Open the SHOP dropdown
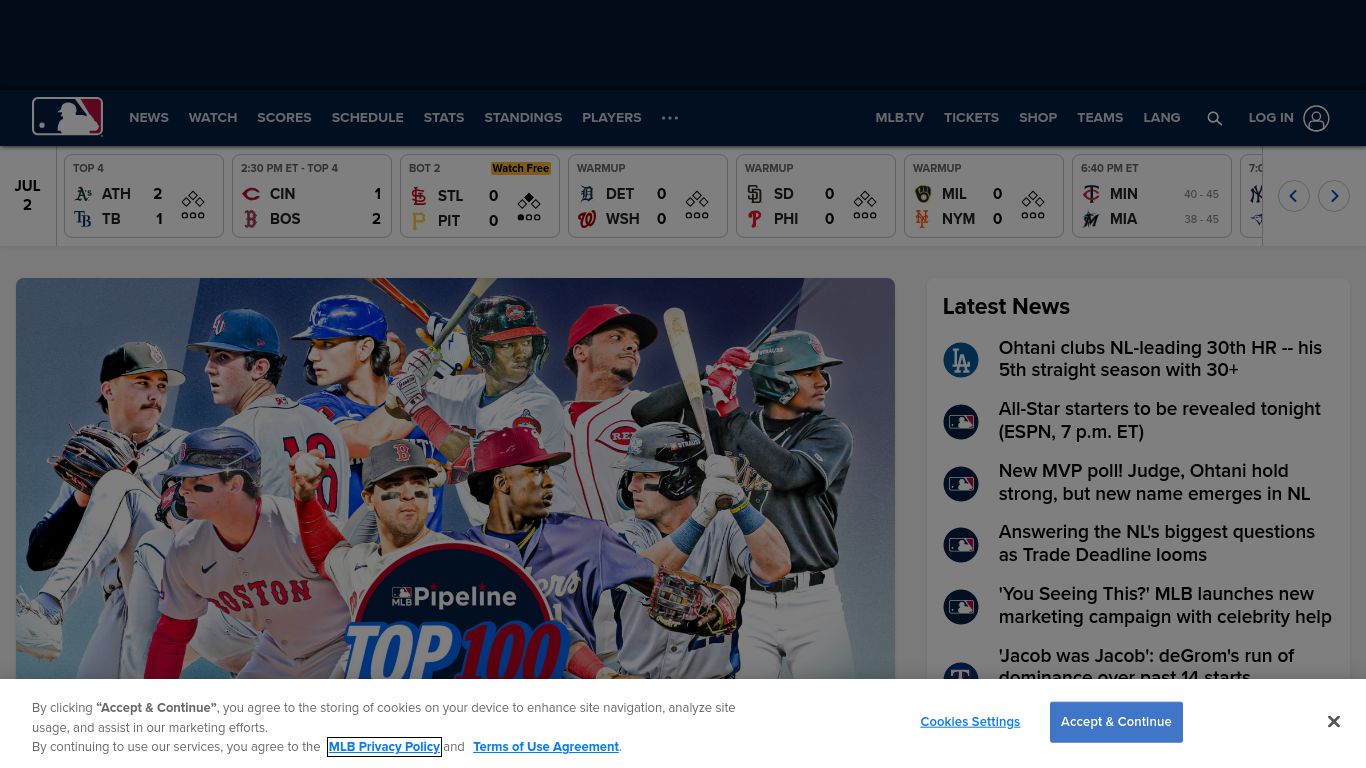 point(1038,118)
